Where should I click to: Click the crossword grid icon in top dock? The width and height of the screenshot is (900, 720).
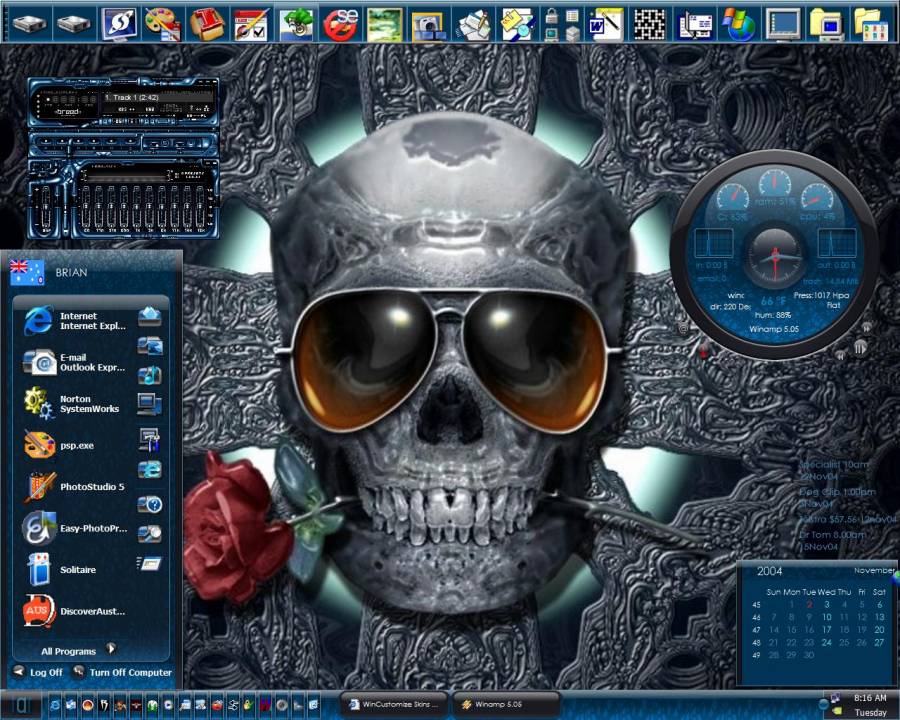[x=650, y=22]
